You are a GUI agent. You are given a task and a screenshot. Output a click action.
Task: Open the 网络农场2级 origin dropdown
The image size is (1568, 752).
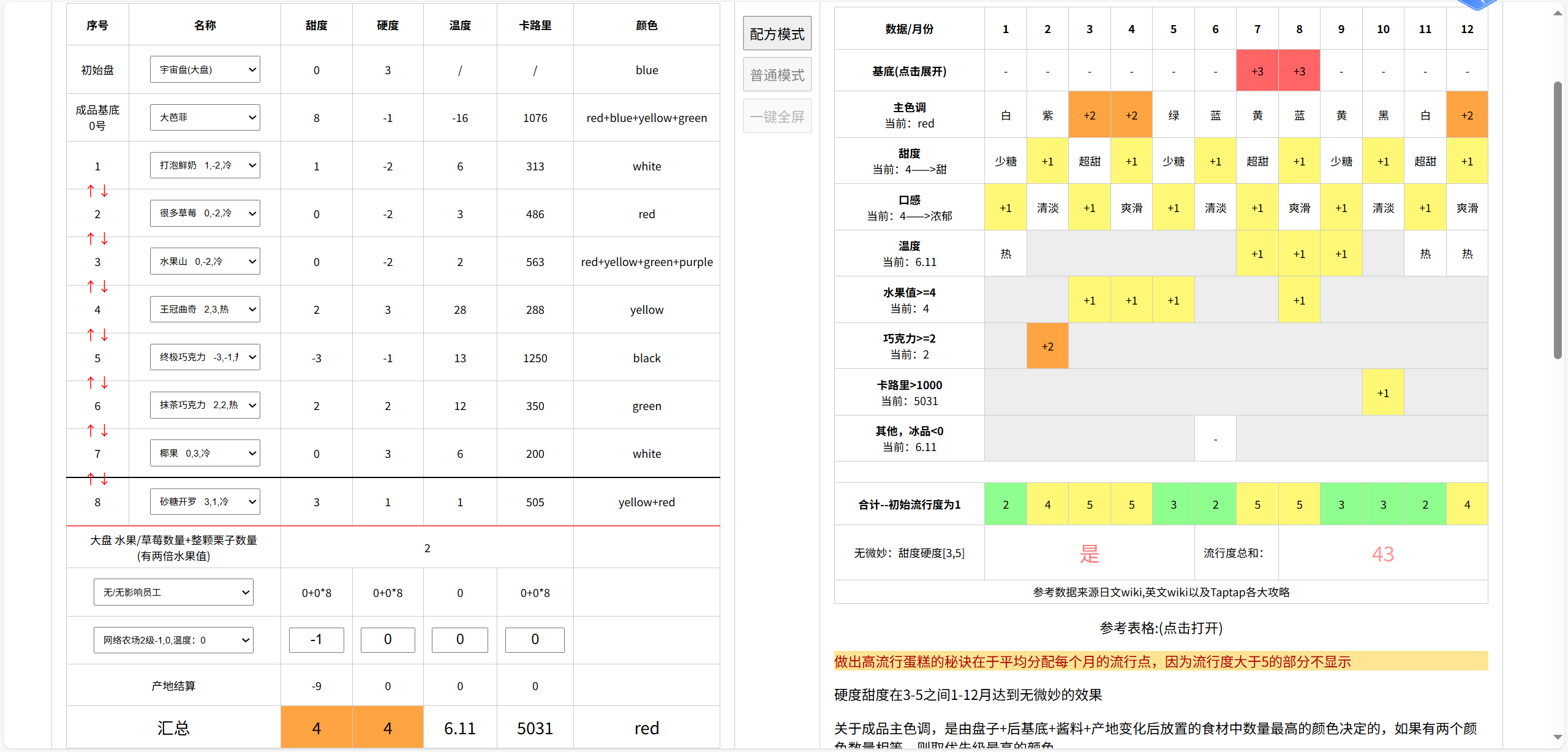tap(173, 640)
